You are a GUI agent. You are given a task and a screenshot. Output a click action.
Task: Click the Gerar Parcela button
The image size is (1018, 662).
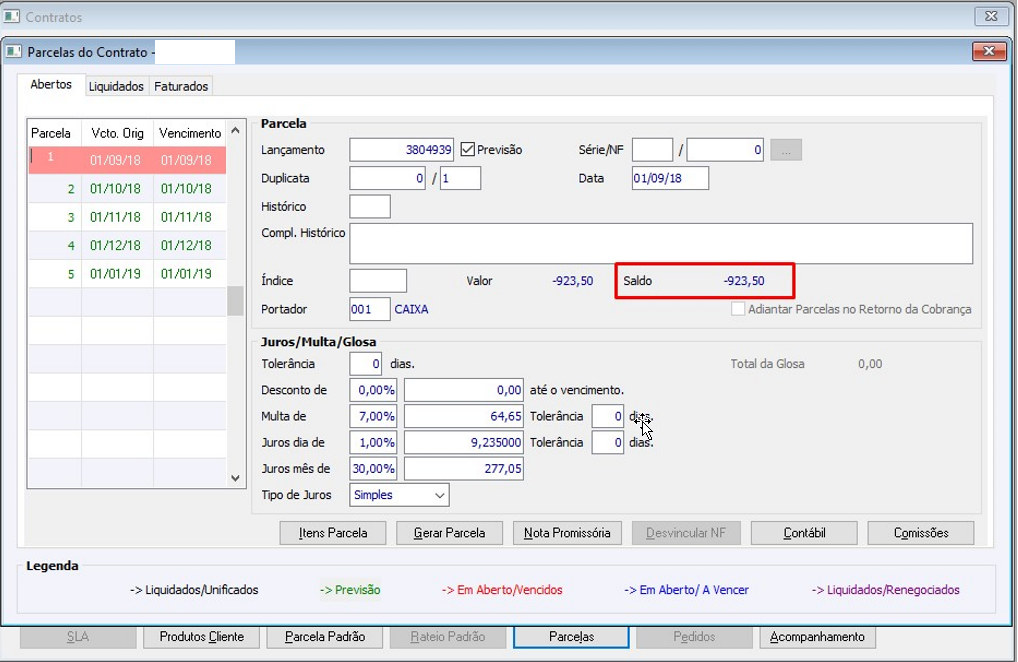(x=449, y=533)
